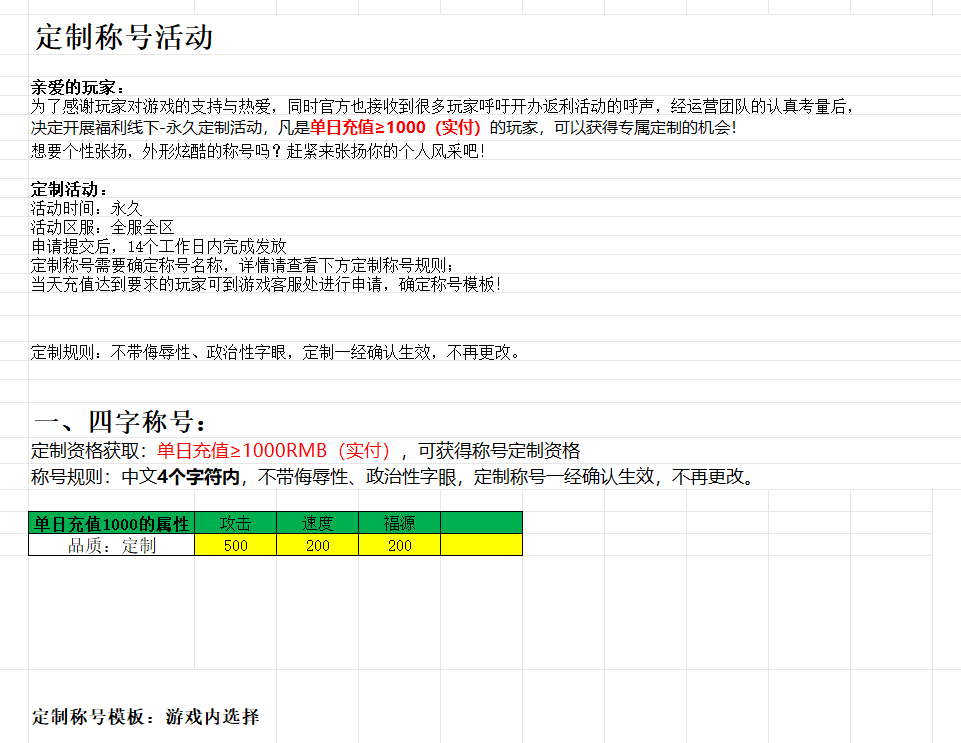Select the 一、四字称号 section heading

pos(120,421)
